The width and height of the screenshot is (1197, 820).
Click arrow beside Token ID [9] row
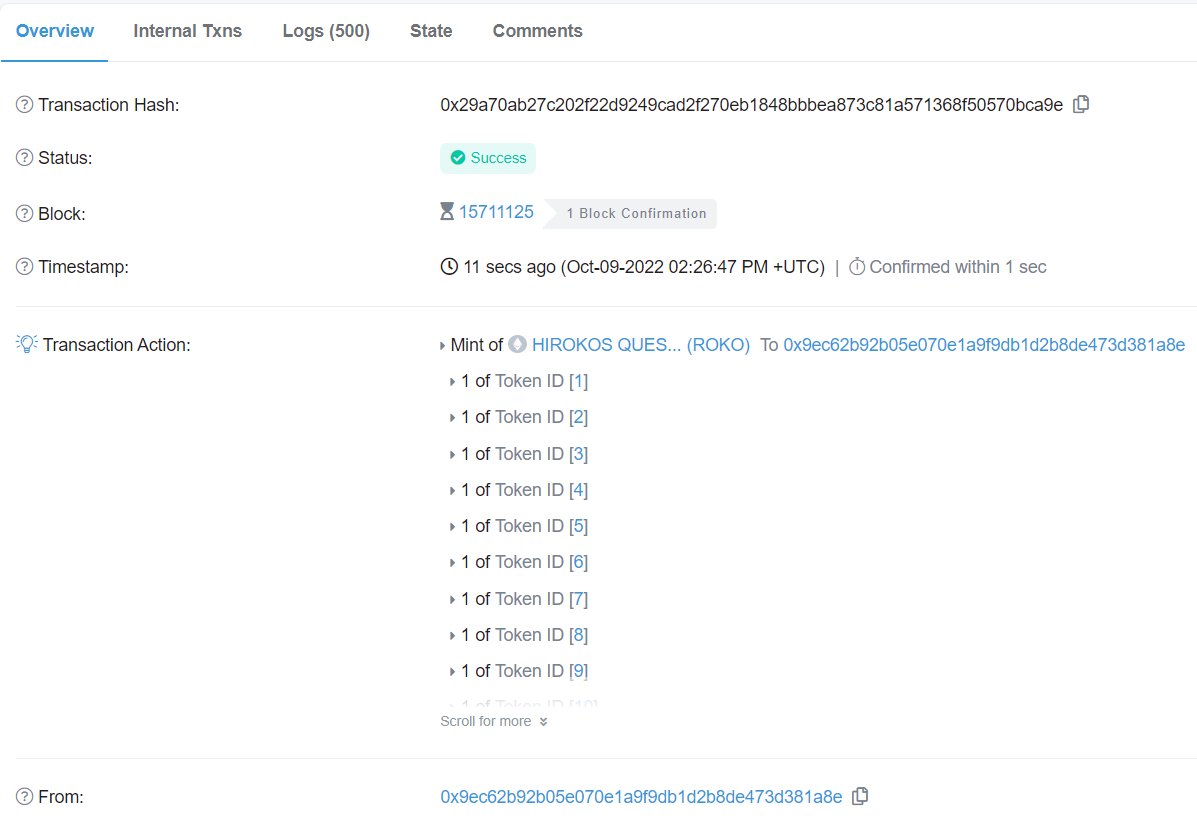(453, 672)
